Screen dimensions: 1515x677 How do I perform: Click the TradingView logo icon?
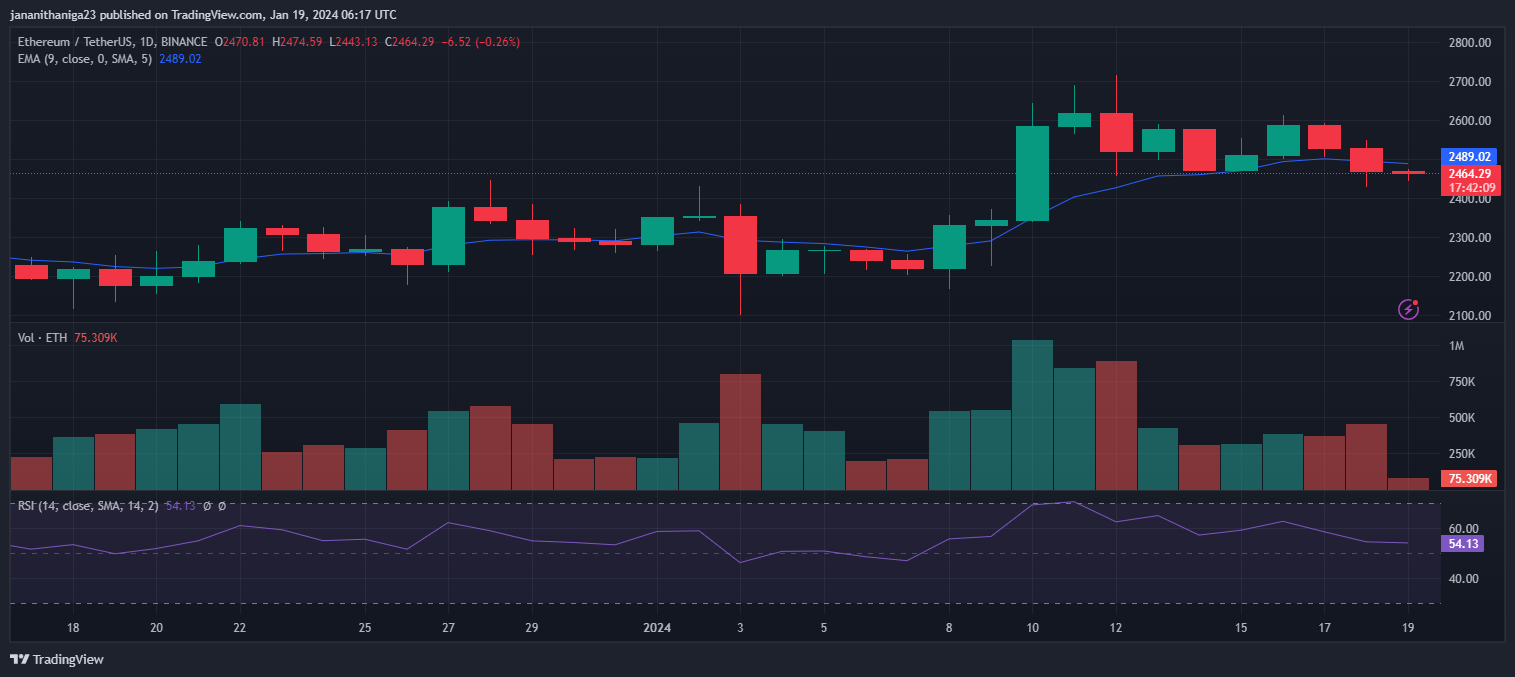pyautogui.click(x=19, y=659)
